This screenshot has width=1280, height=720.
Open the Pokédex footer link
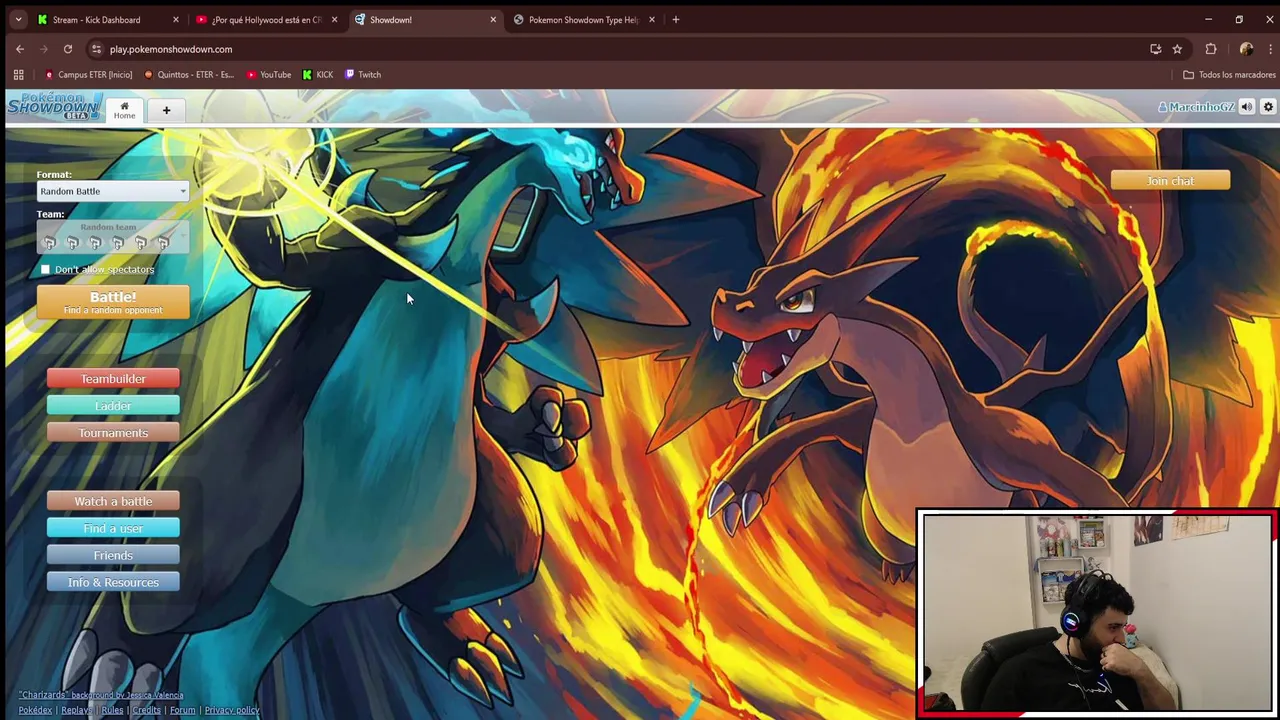pyautogui.click(x=35, y=710)
